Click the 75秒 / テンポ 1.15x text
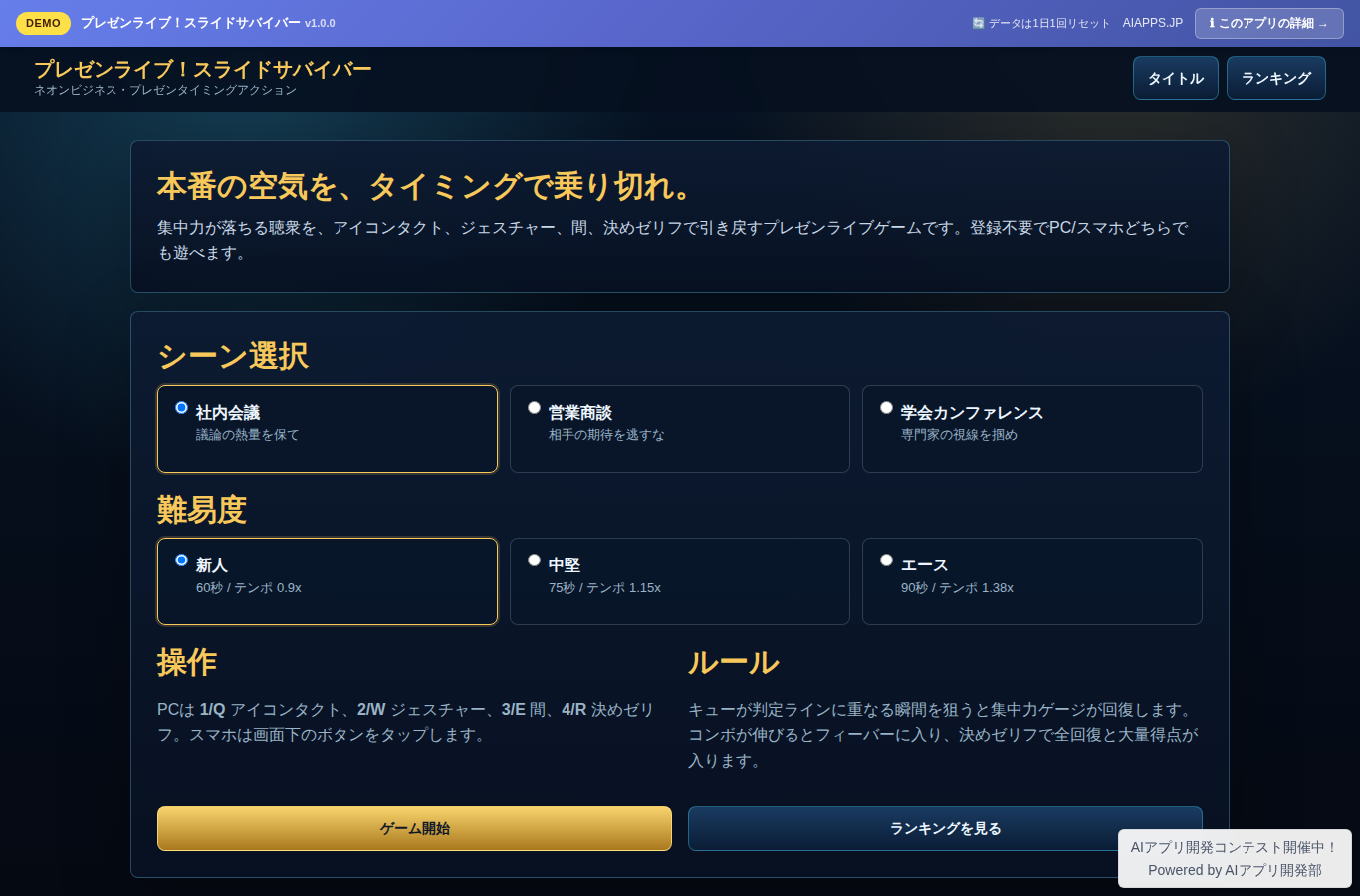 click(604, 588)
